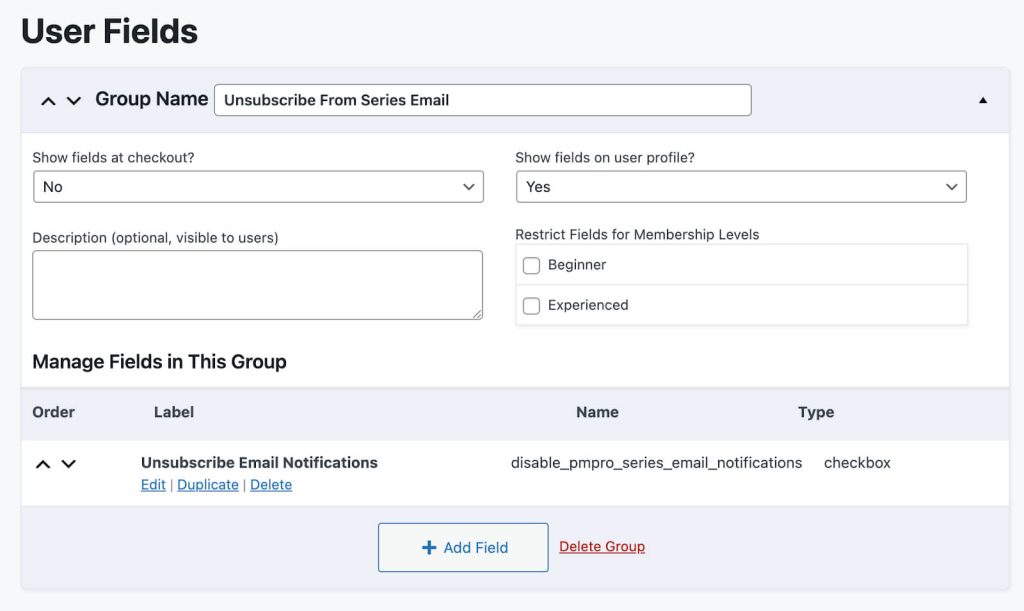
Task: Edit the Unsubscribe Email Notifications field
Action: pos(153,484)
